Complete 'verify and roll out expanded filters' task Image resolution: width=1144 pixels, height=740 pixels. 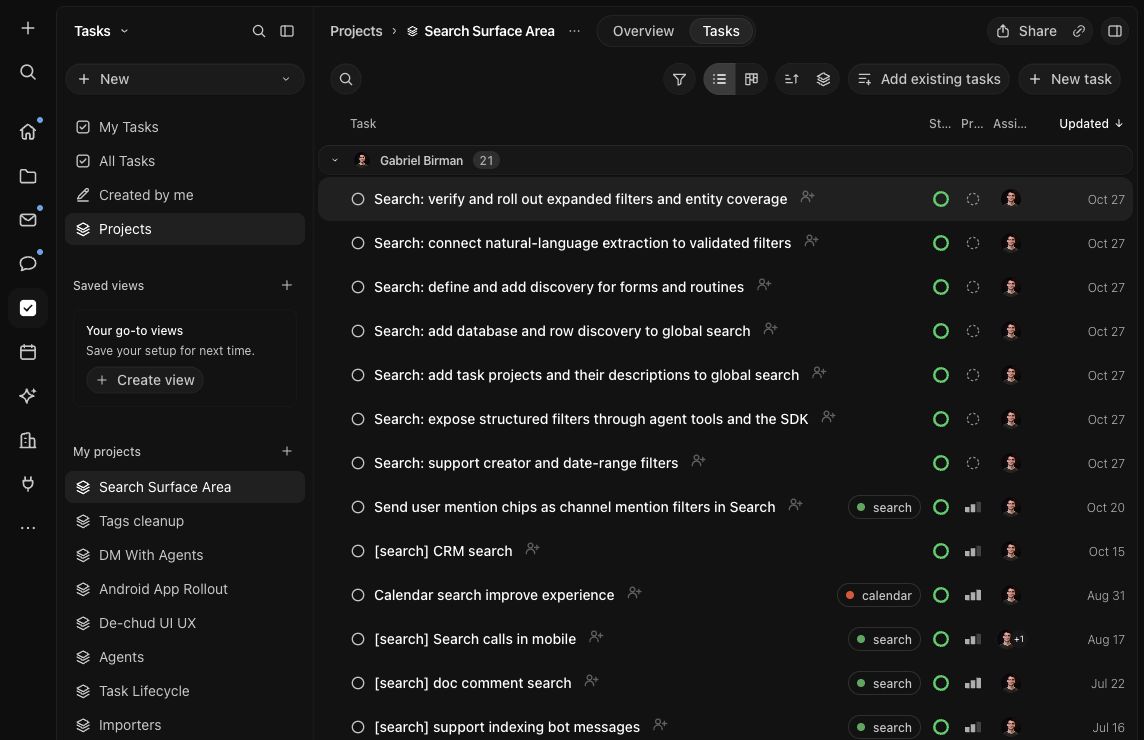[x=358, y=199]
